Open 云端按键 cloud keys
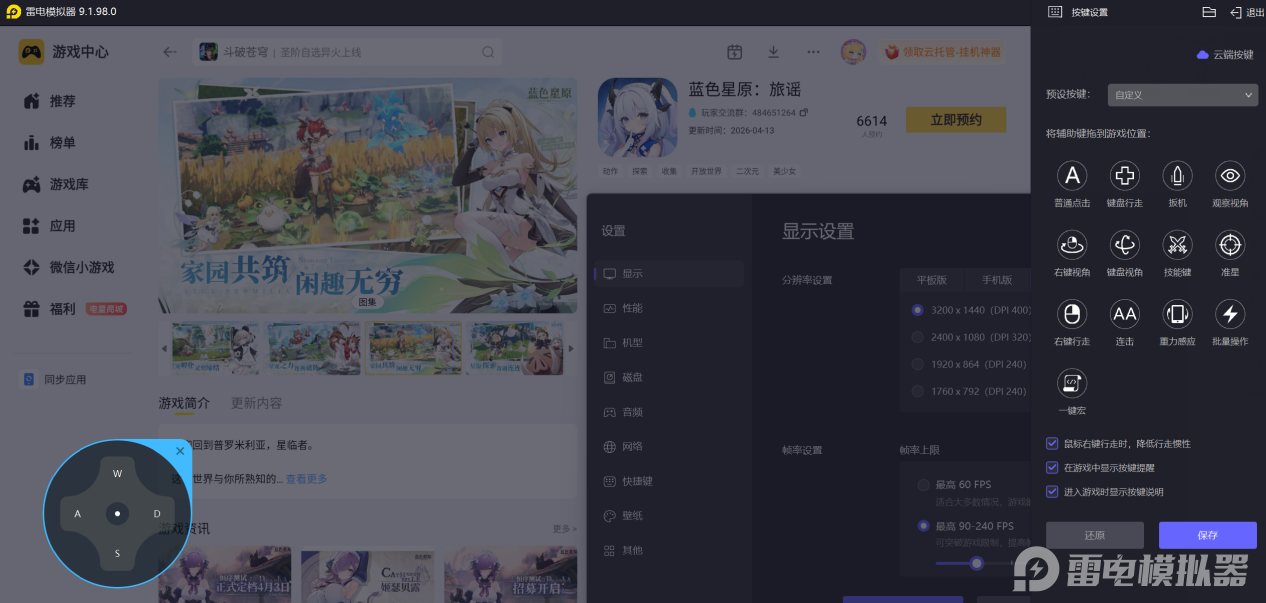Viewport: 1266px width, 603px height. coord(1224,55)
